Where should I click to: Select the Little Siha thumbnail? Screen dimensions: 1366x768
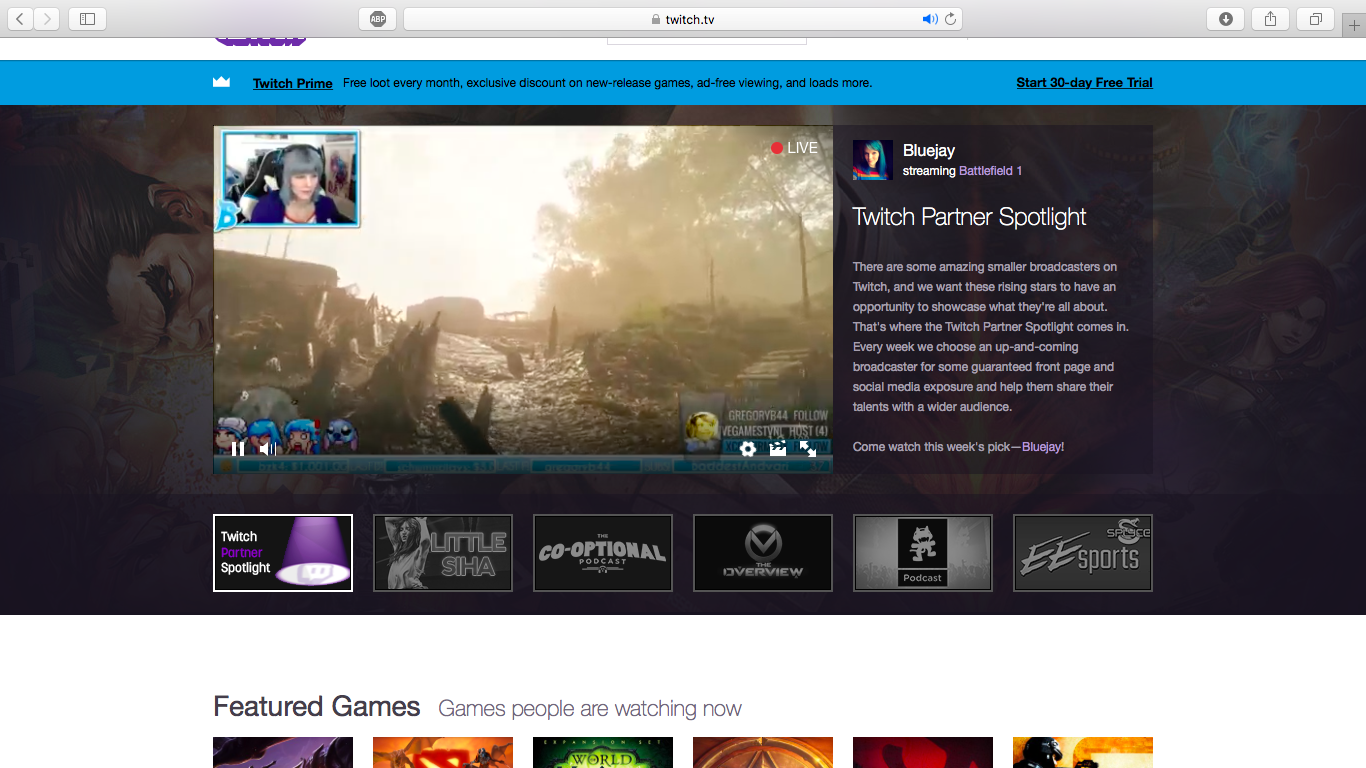[x=443, y=553]
